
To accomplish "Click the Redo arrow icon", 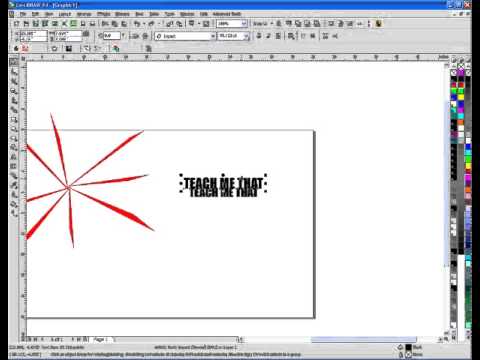I will [x=152, y=24].
